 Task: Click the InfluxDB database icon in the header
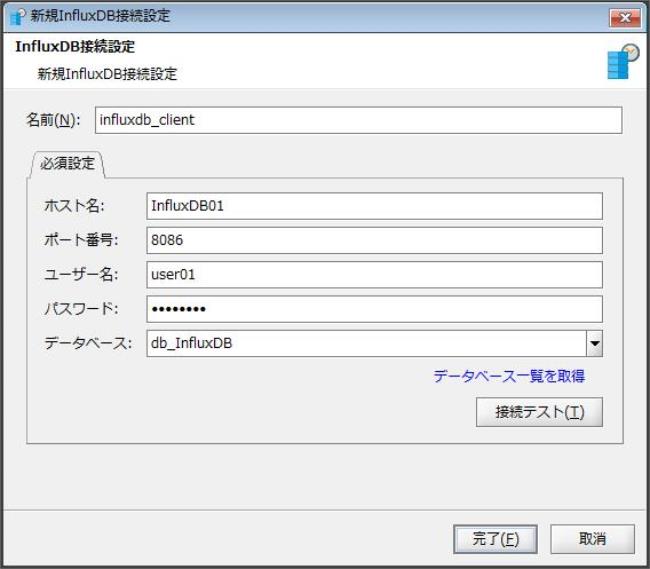coord(623,61)
